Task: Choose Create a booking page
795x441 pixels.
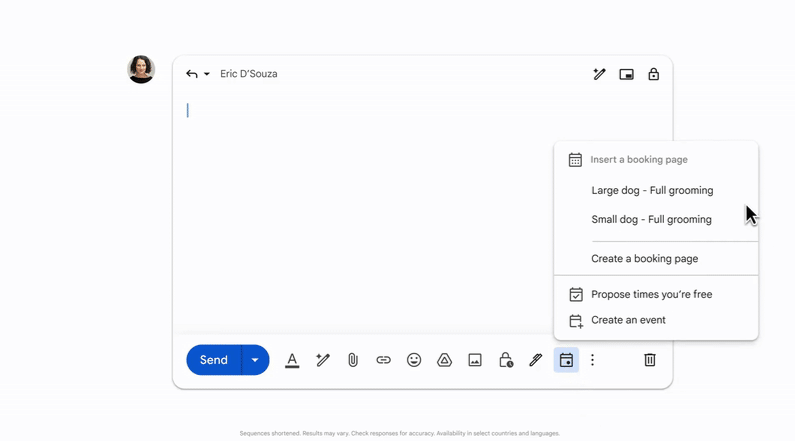Action: coord(656,259)
